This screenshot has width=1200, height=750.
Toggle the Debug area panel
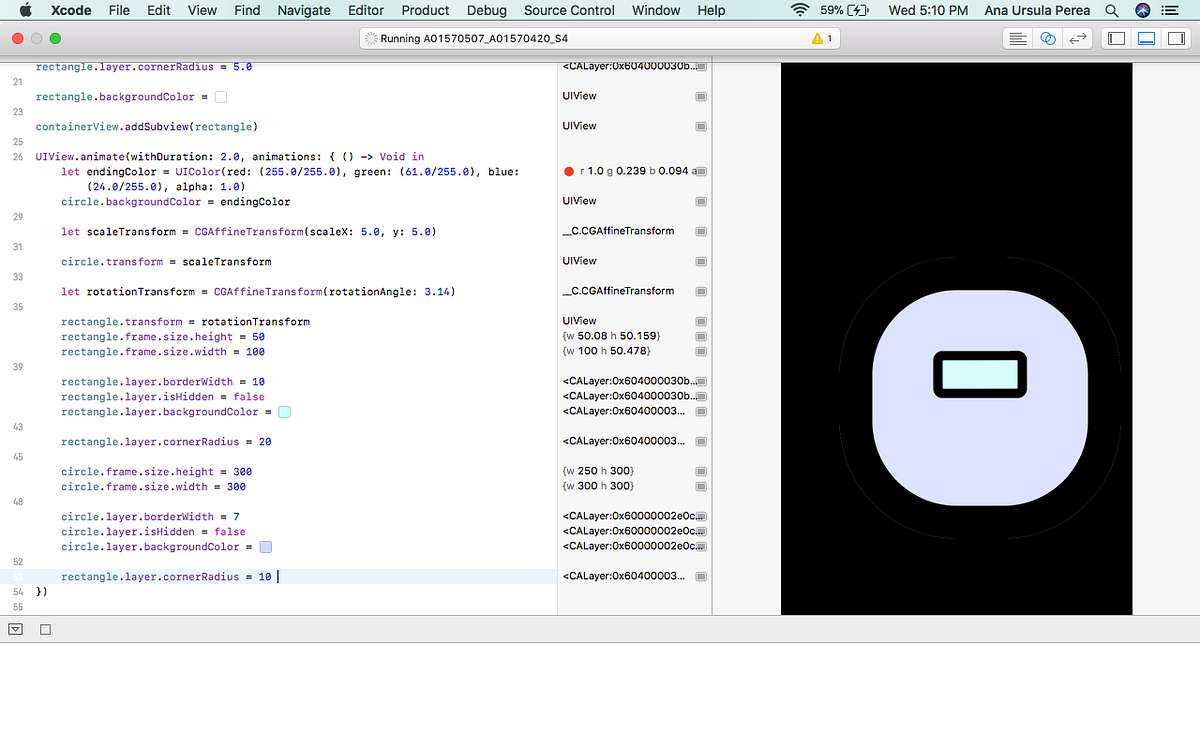click(x=1146, y=38)
